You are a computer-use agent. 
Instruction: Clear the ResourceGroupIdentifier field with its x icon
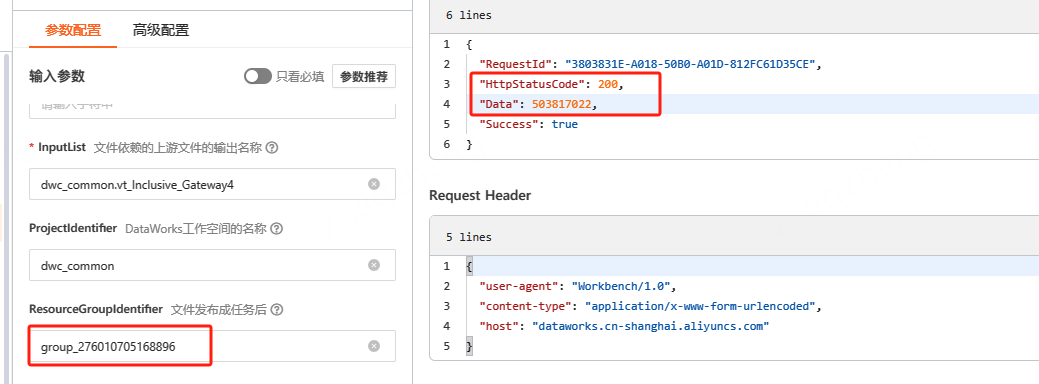coord(374,346)
